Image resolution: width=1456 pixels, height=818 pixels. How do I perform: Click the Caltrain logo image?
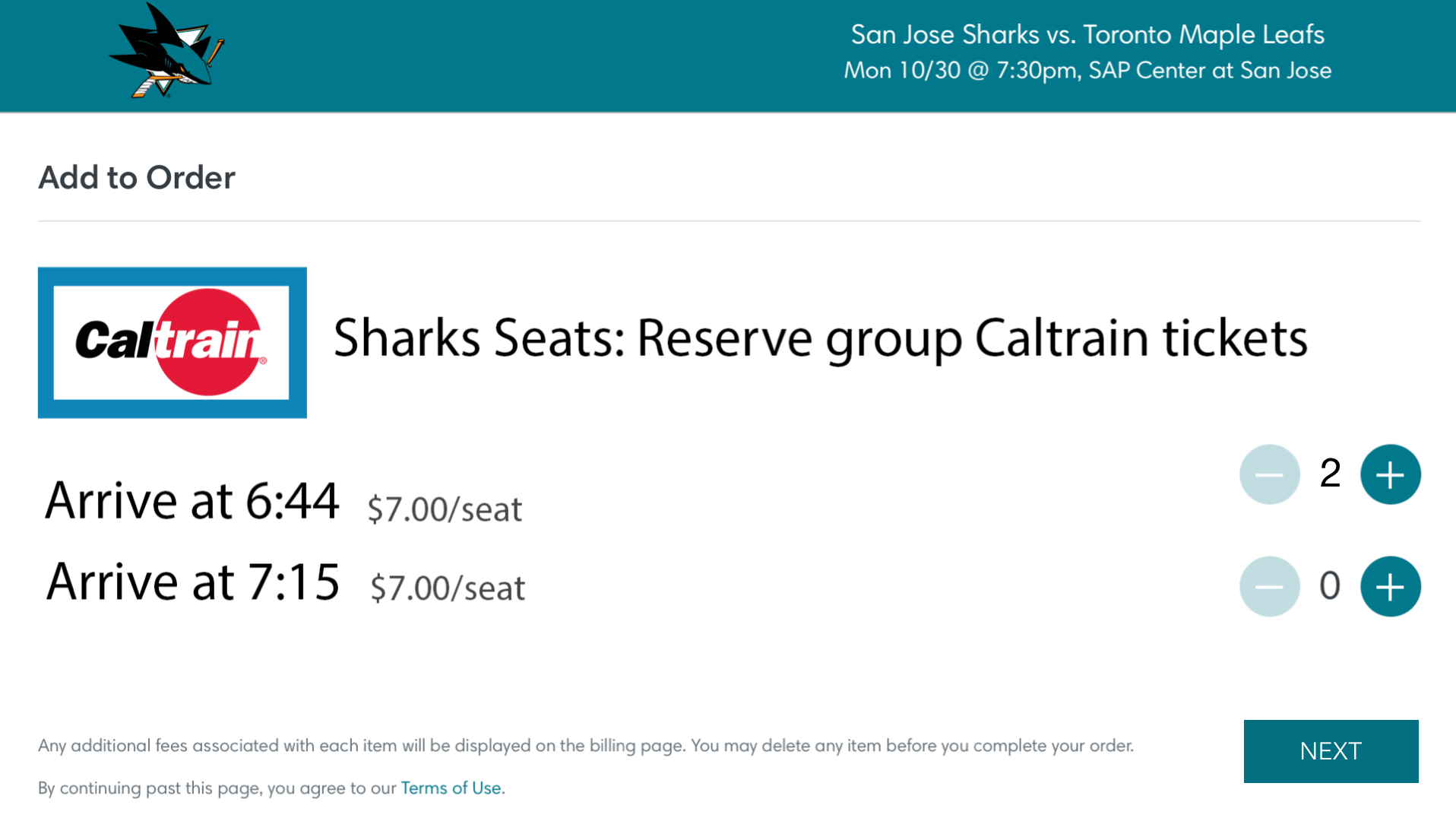point(173,342)
